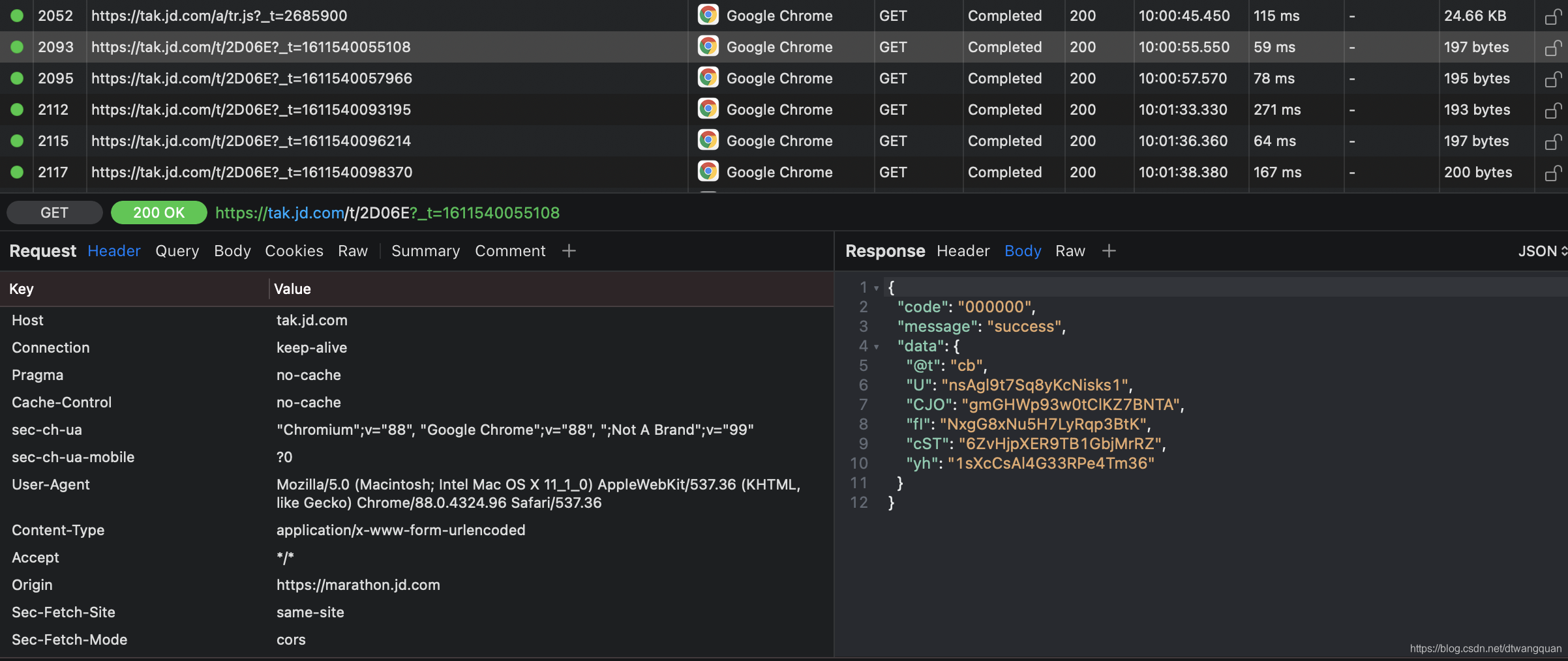Click the Chrome icon in row 2115
This screenshot has width=1568, height=661.
click(x=708, y=140)
